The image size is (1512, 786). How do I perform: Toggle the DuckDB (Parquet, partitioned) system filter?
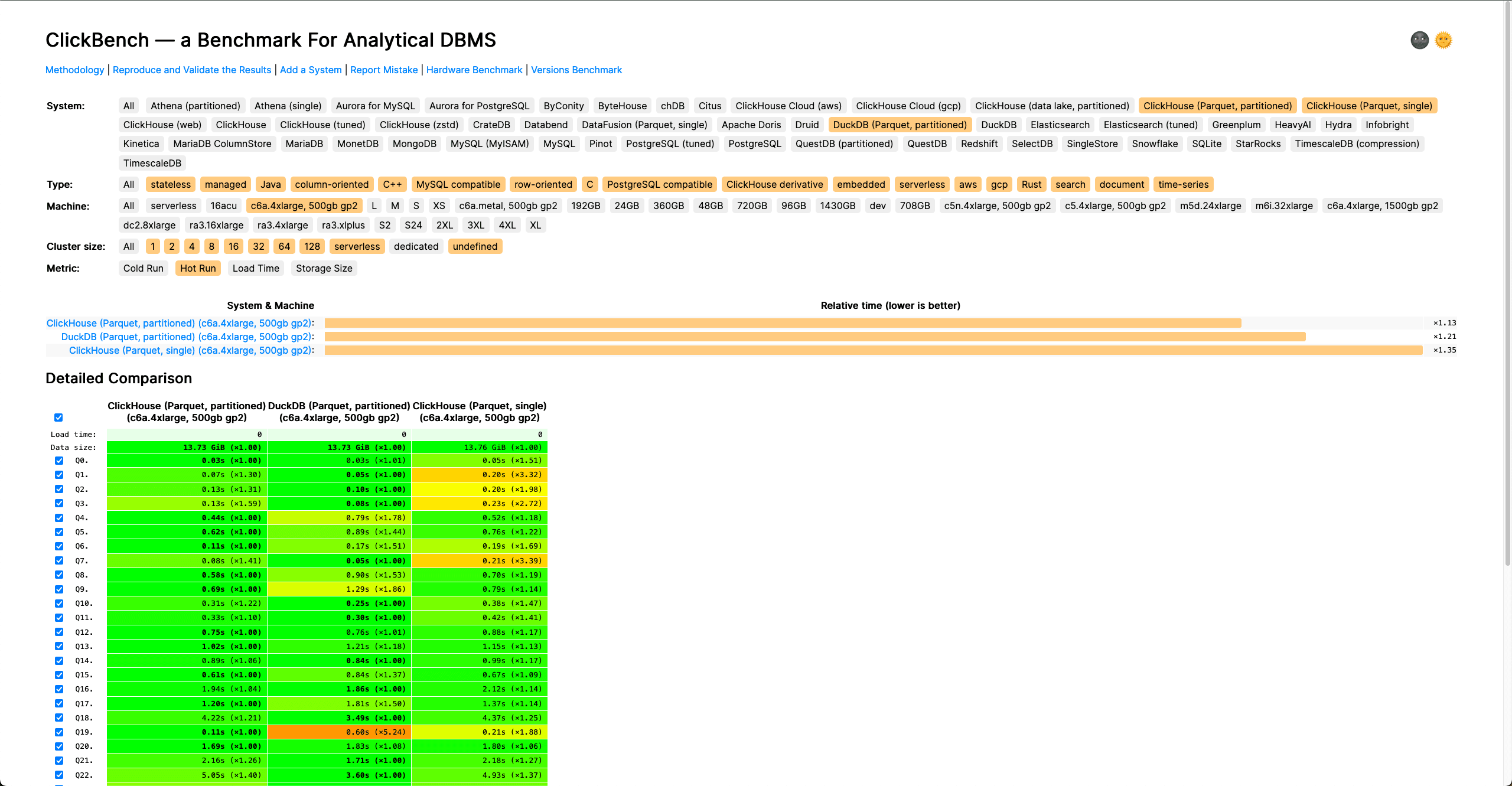click(x=900, y=125)
